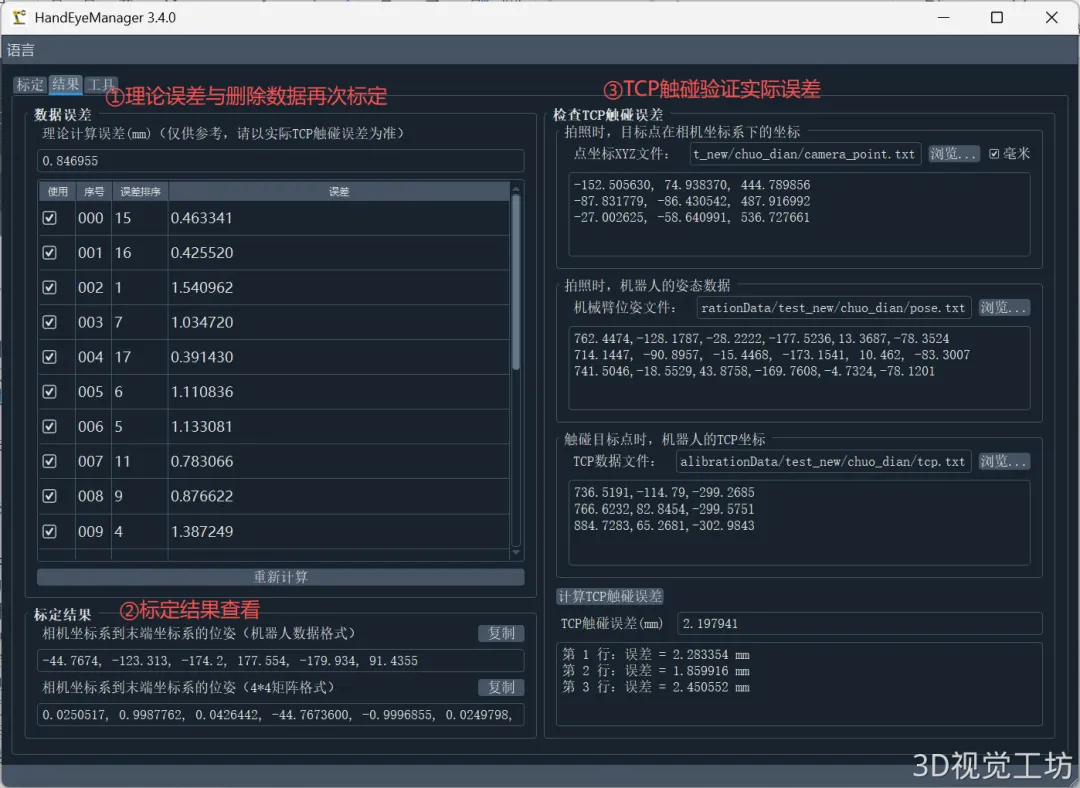Toggle the use checkbox for row 003
This screenshot has width=1080, height=788.
click(x=50, y=322)
